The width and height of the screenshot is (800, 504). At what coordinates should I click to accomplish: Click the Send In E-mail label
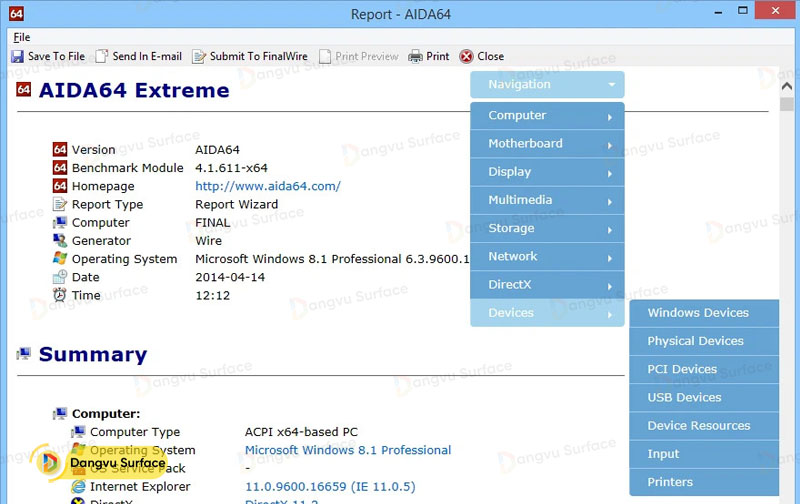click(147, 57)
